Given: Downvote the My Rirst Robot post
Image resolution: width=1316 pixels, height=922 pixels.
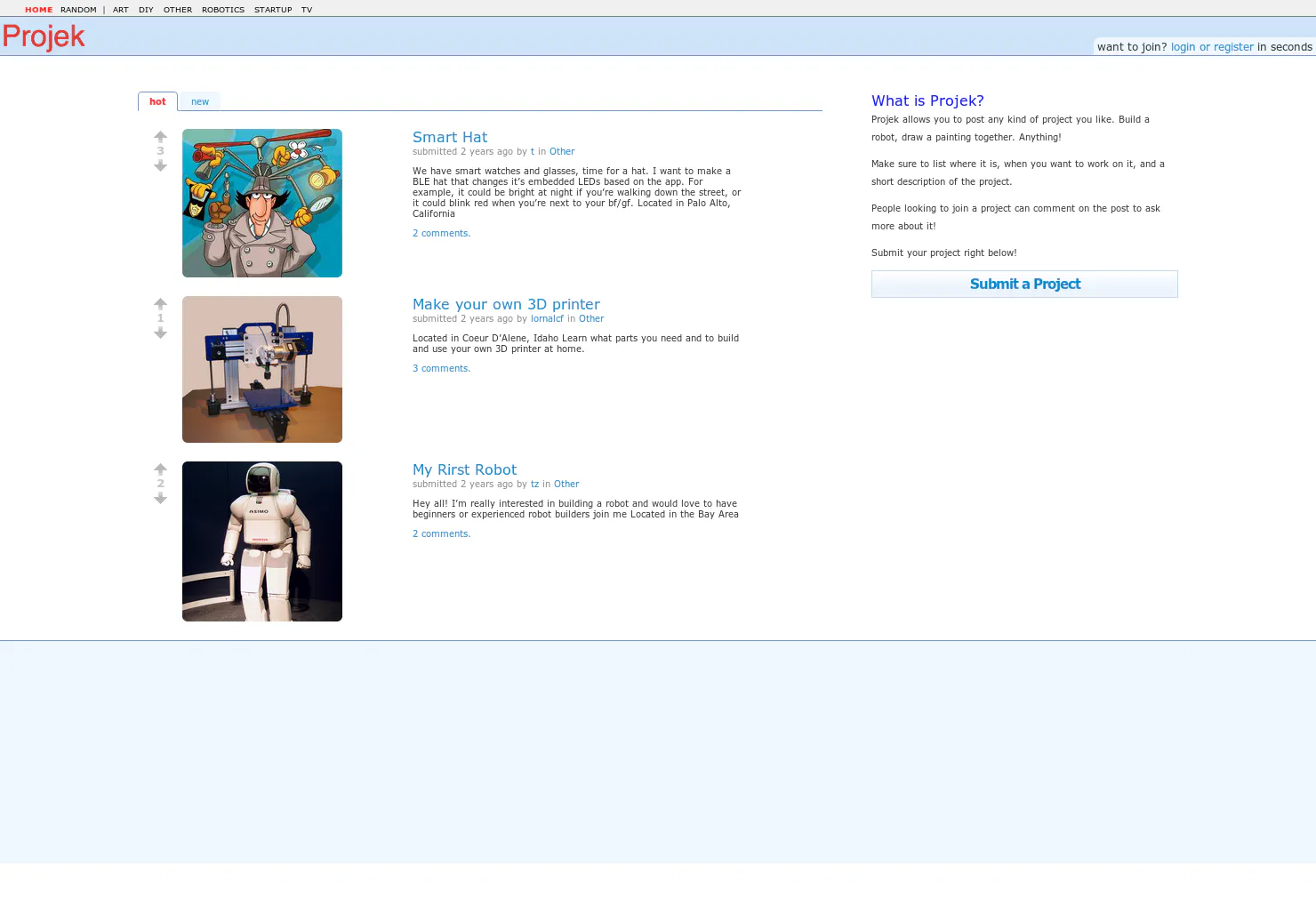Looking at the screenshot, I should coord(160,499).
